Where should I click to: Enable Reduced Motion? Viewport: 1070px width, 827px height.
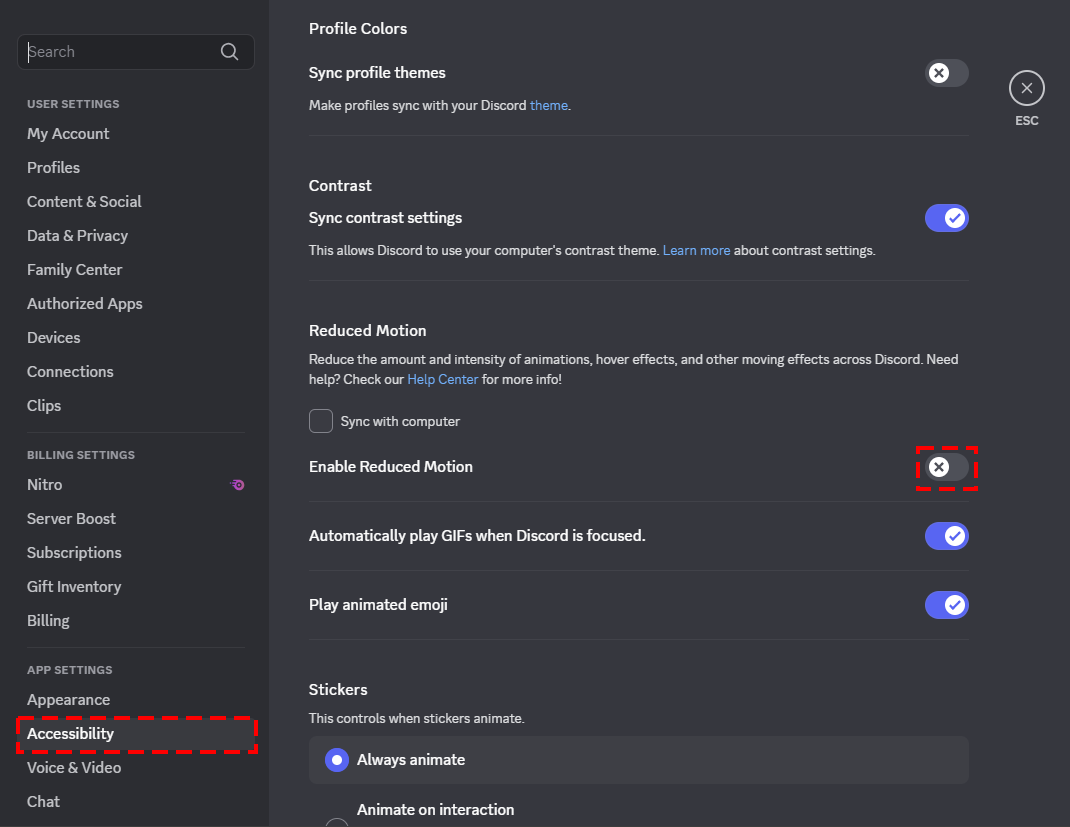[946, 467]
